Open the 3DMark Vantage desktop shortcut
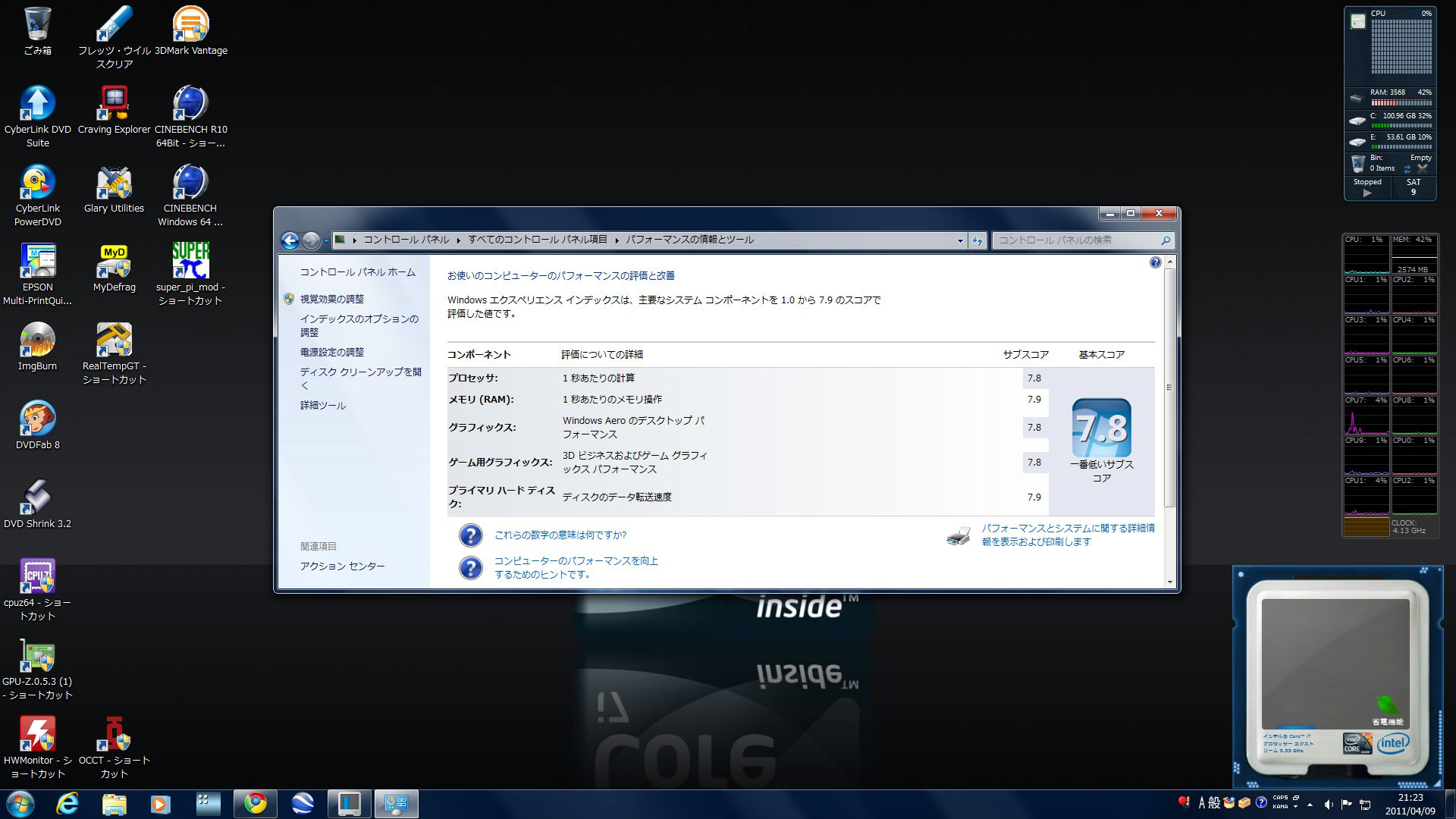 coord(190,26)
